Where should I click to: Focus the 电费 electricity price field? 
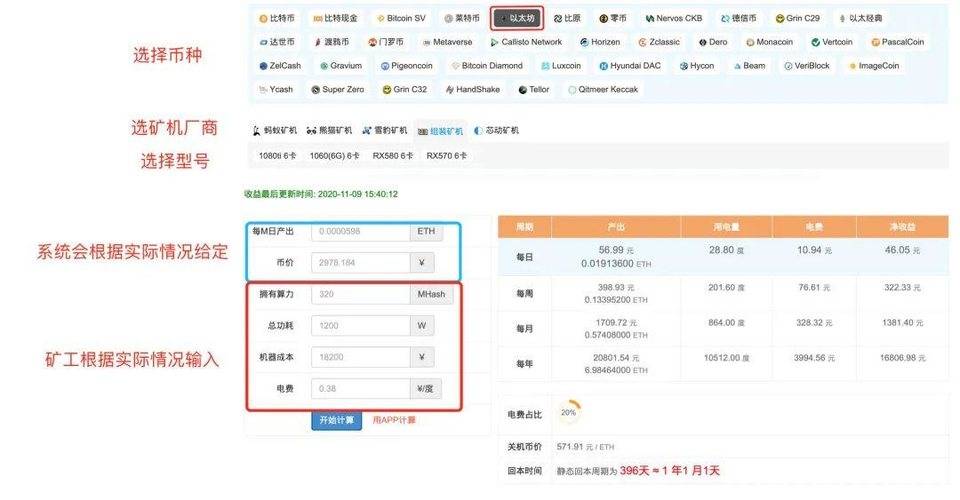[360, 388]
